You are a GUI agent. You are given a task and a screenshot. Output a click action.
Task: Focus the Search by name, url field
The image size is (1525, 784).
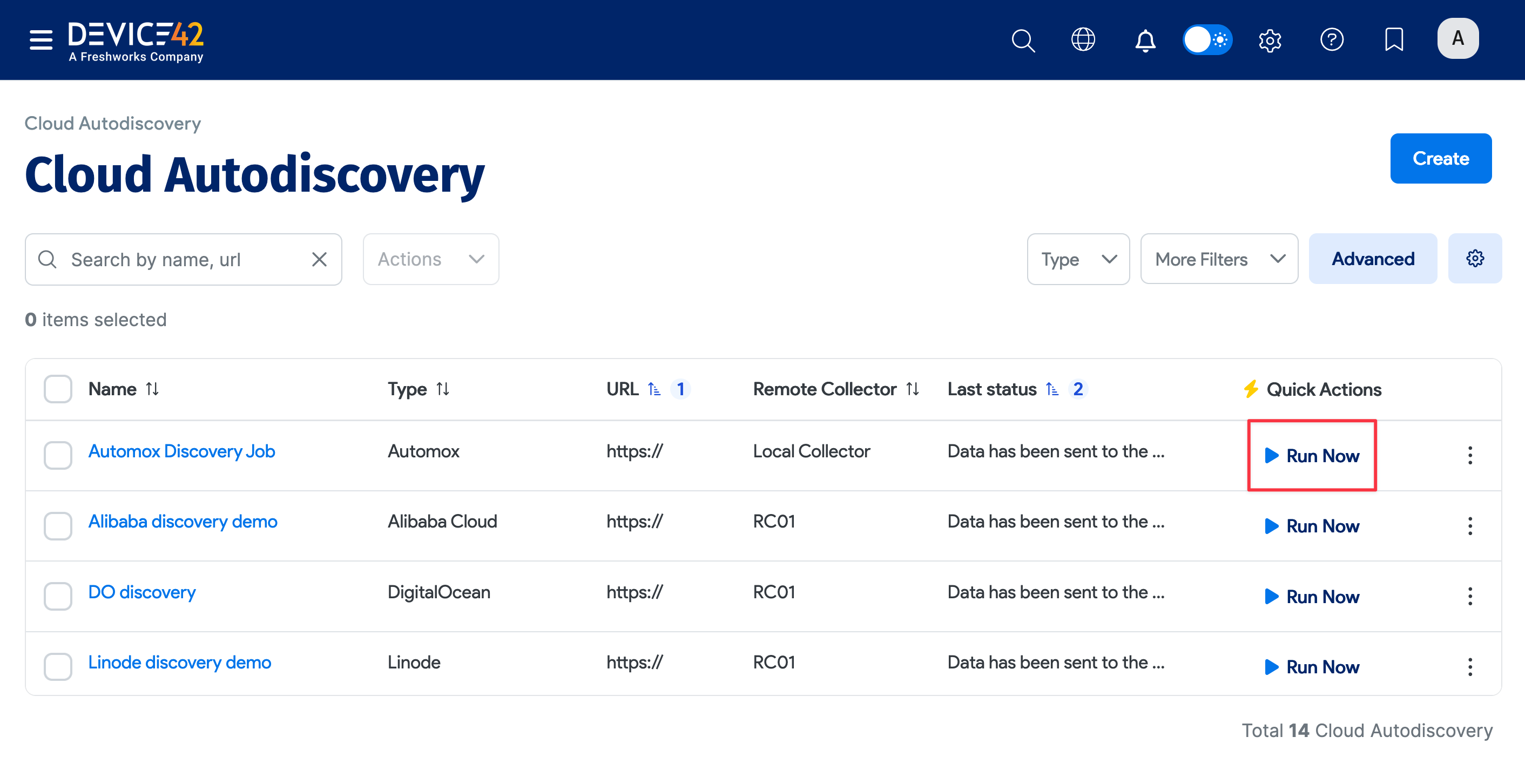[184, 259]
